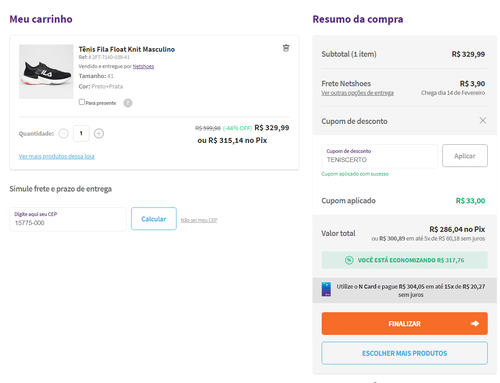Screen dimensions: 500x383
Task: Select the Simule frete e prazo de entrega text
Action: pos(60,189)
